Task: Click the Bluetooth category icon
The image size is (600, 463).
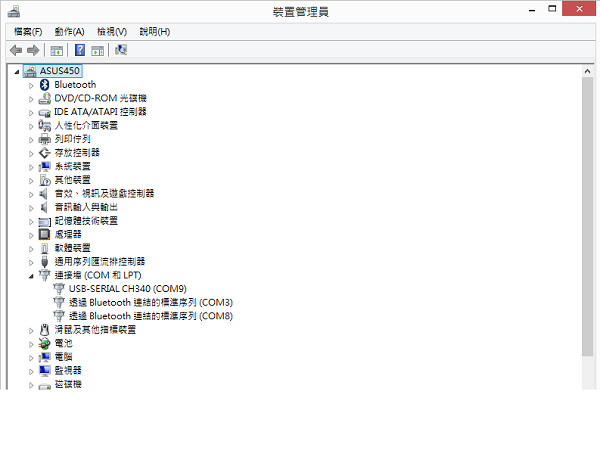Action: pos(45,85)
